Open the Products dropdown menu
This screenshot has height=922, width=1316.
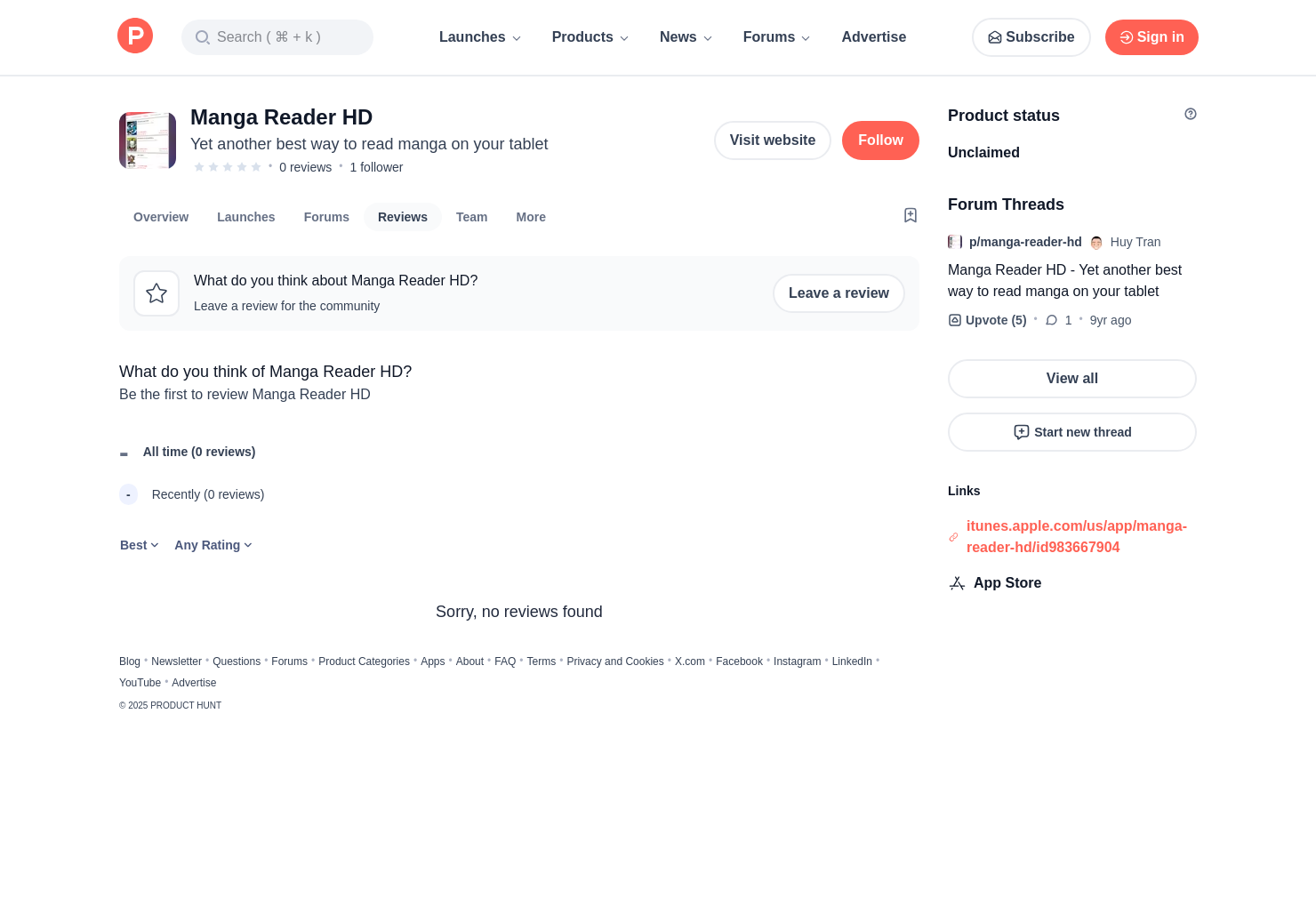pyautogui.click(x=590, y=37)
